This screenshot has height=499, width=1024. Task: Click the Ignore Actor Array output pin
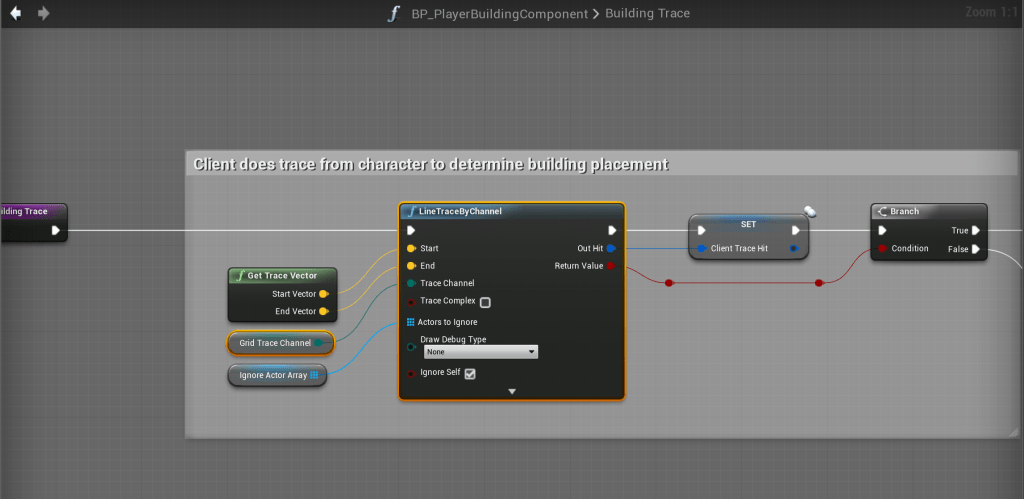[x=314, y=376]
